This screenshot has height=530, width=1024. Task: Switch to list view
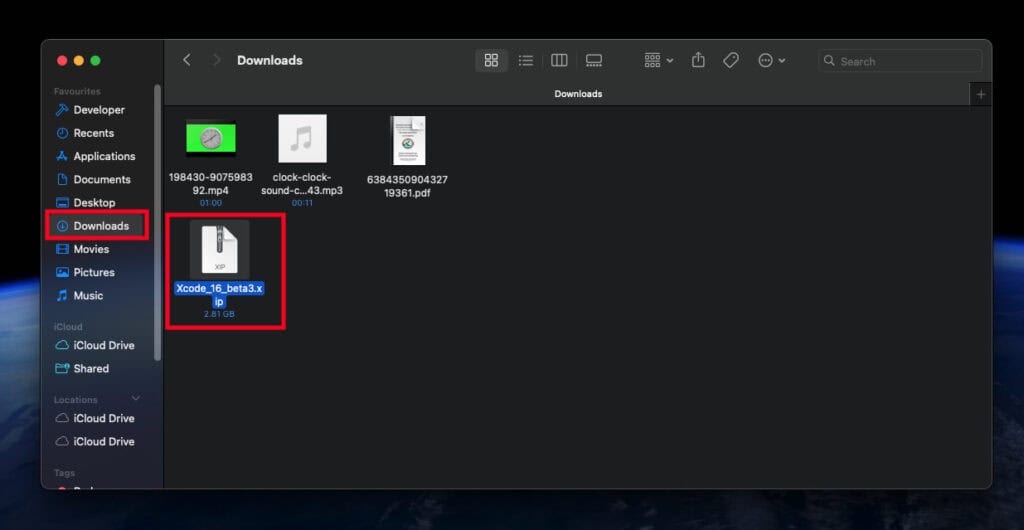click(526, 61)
